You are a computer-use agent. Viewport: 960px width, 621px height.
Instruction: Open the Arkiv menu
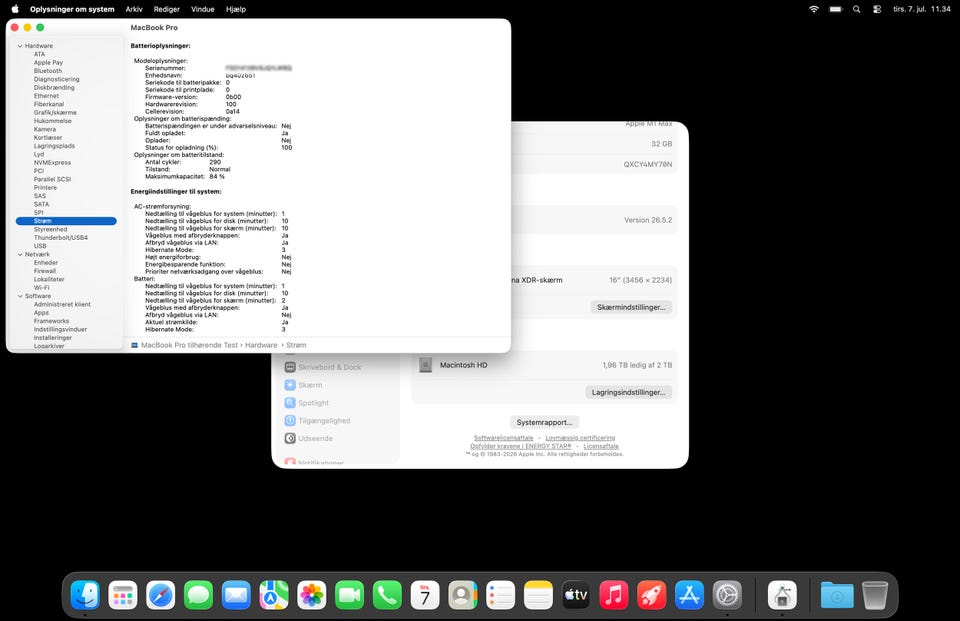pos(134,9)
